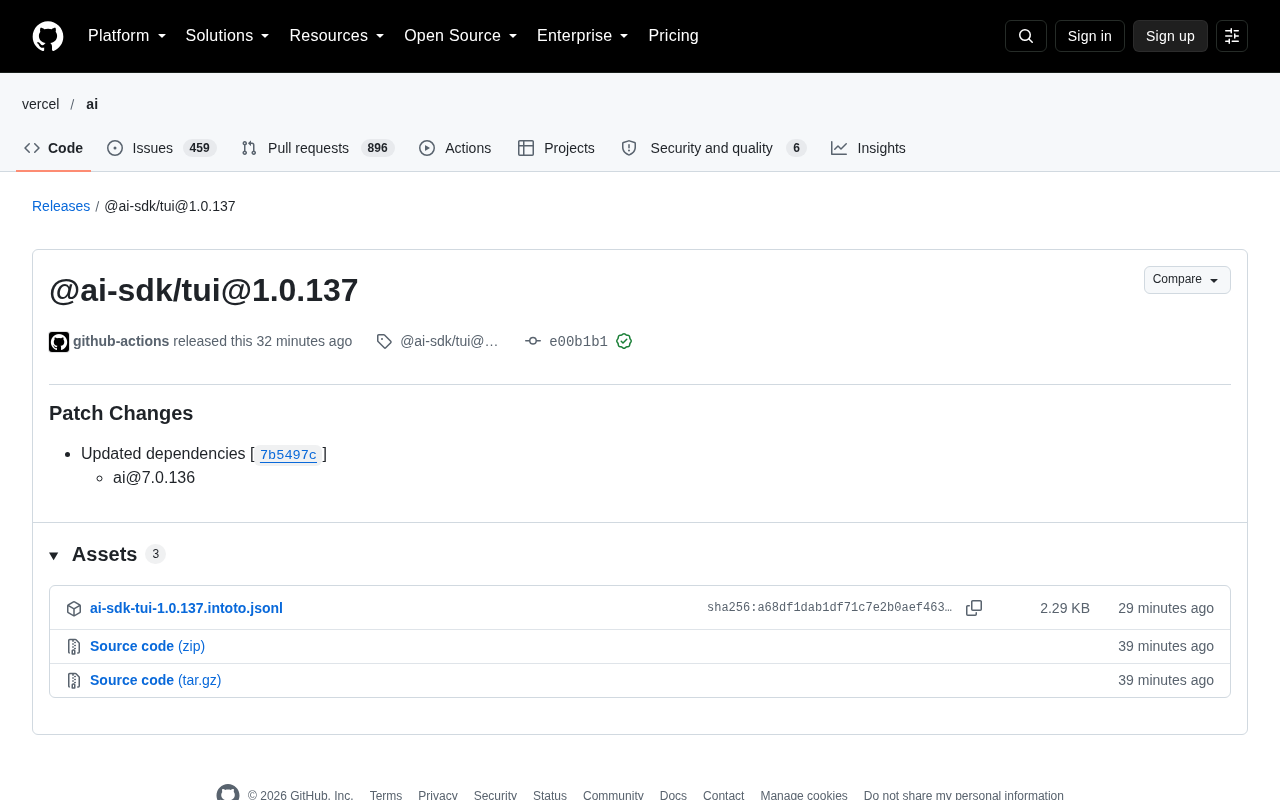Switch to the Actions tab
The width and height of the screenshot is (1280, 800).
tap(455, 148)
